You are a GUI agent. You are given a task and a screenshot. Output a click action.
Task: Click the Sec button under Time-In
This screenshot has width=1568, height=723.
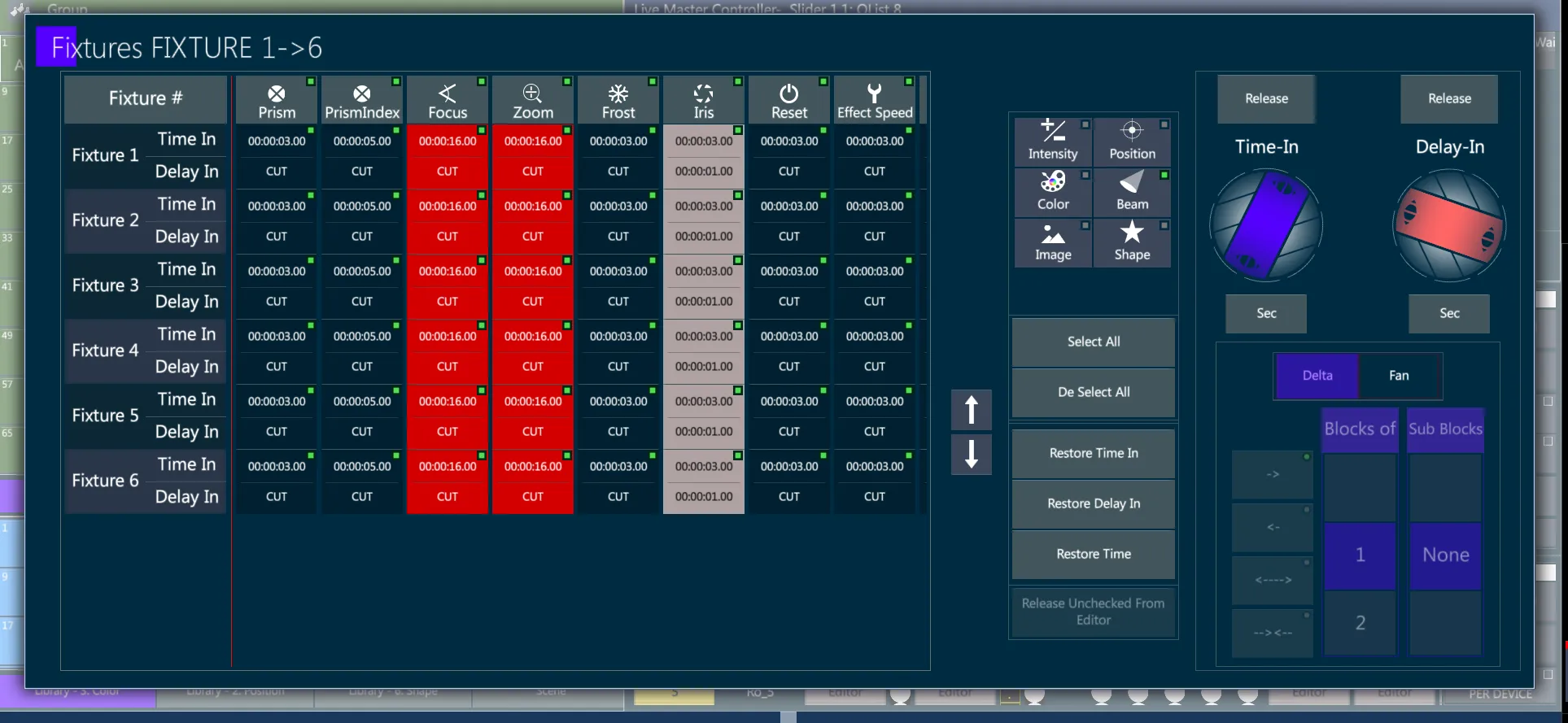(x=1266, y=314)
